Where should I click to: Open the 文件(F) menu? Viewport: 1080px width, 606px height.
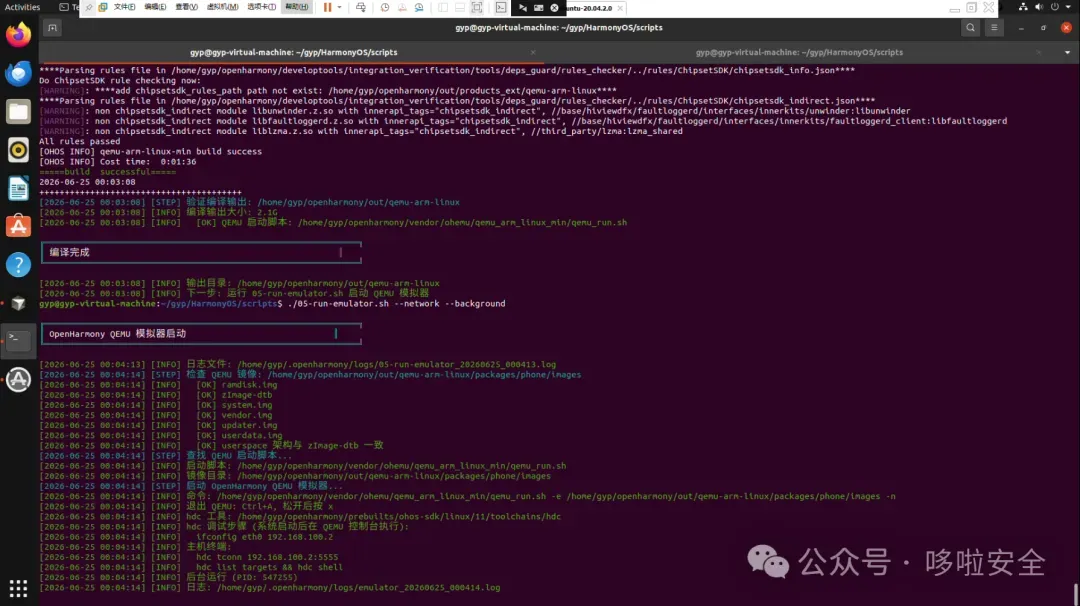[124, 7]
